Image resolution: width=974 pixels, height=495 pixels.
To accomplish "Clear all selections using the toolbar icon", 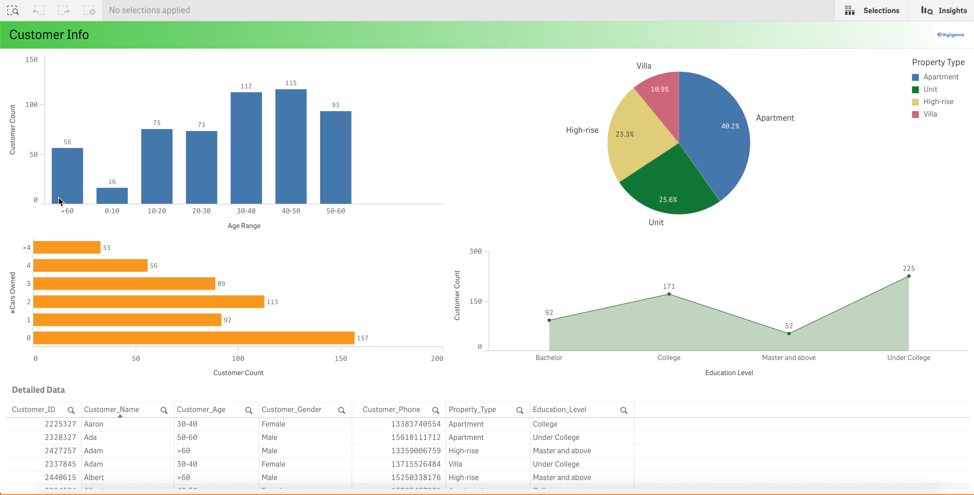I will coord(89,10).
